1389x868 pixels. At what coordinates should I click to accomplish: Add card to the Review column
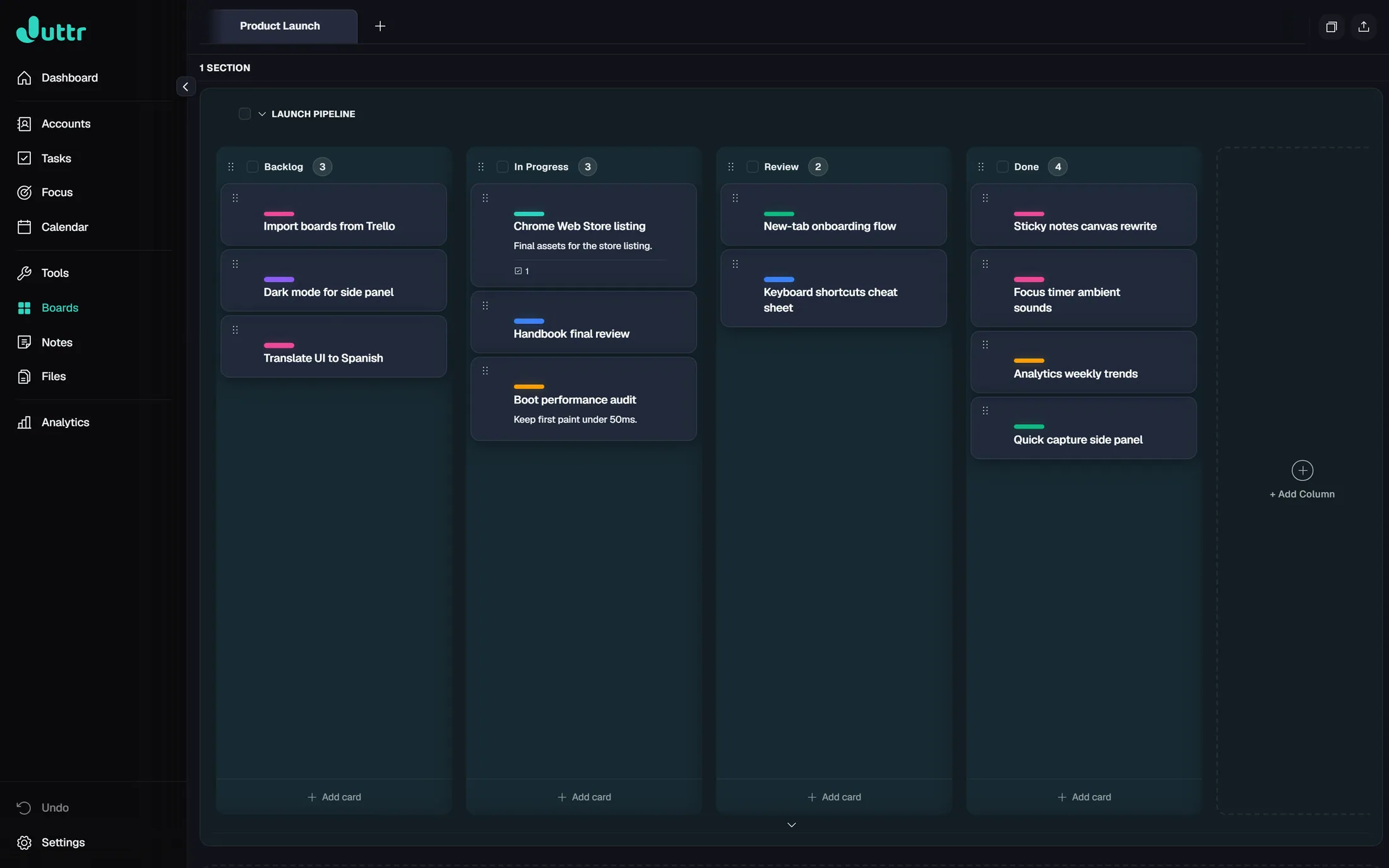(x=834, y=797)
